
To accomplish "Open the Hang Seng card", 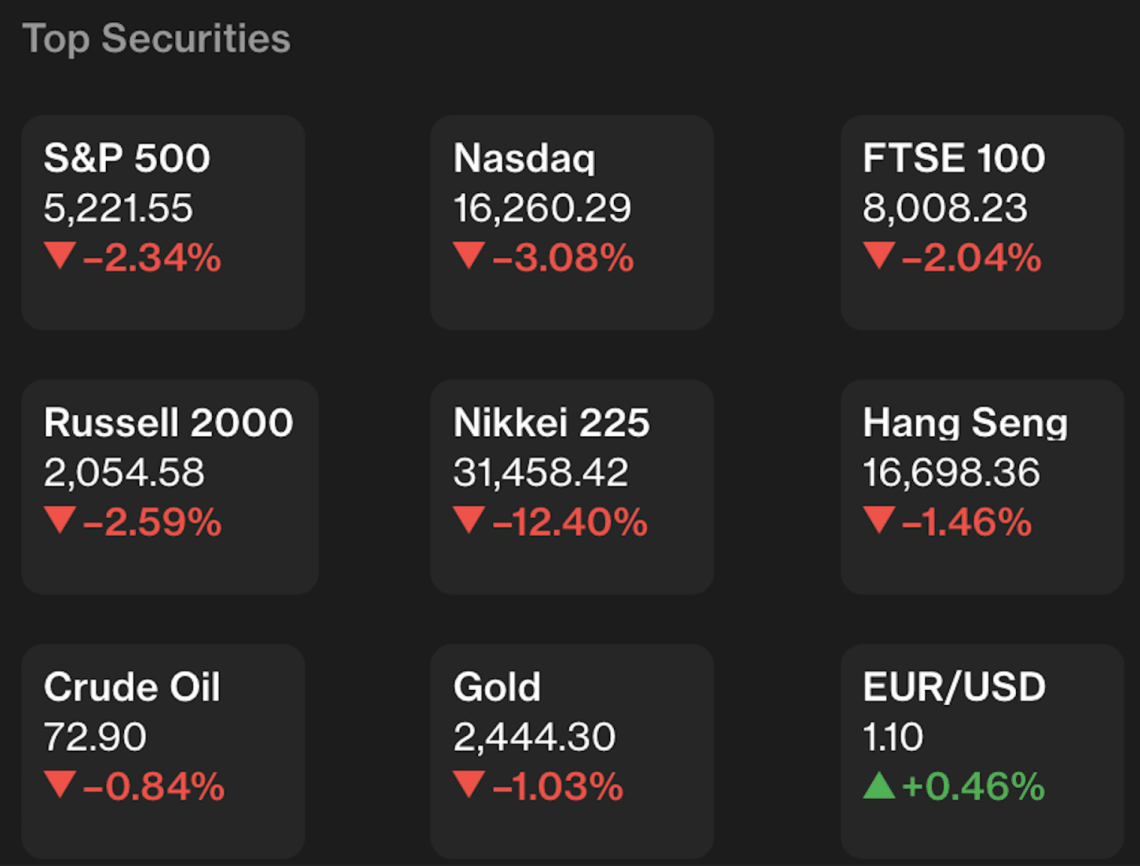I will 981,486.
